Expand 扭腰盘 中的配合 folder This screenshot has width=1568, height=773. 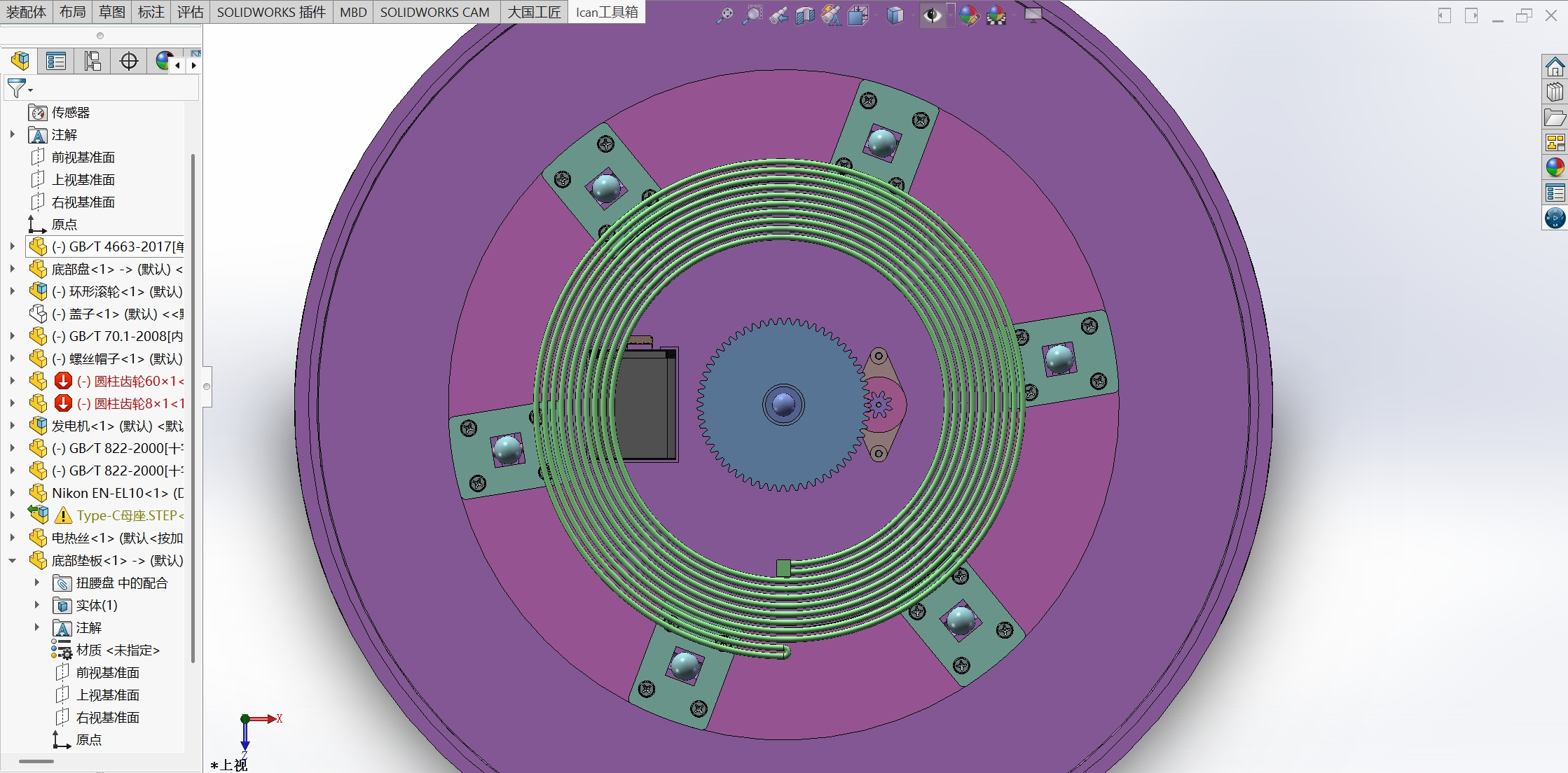37,583
